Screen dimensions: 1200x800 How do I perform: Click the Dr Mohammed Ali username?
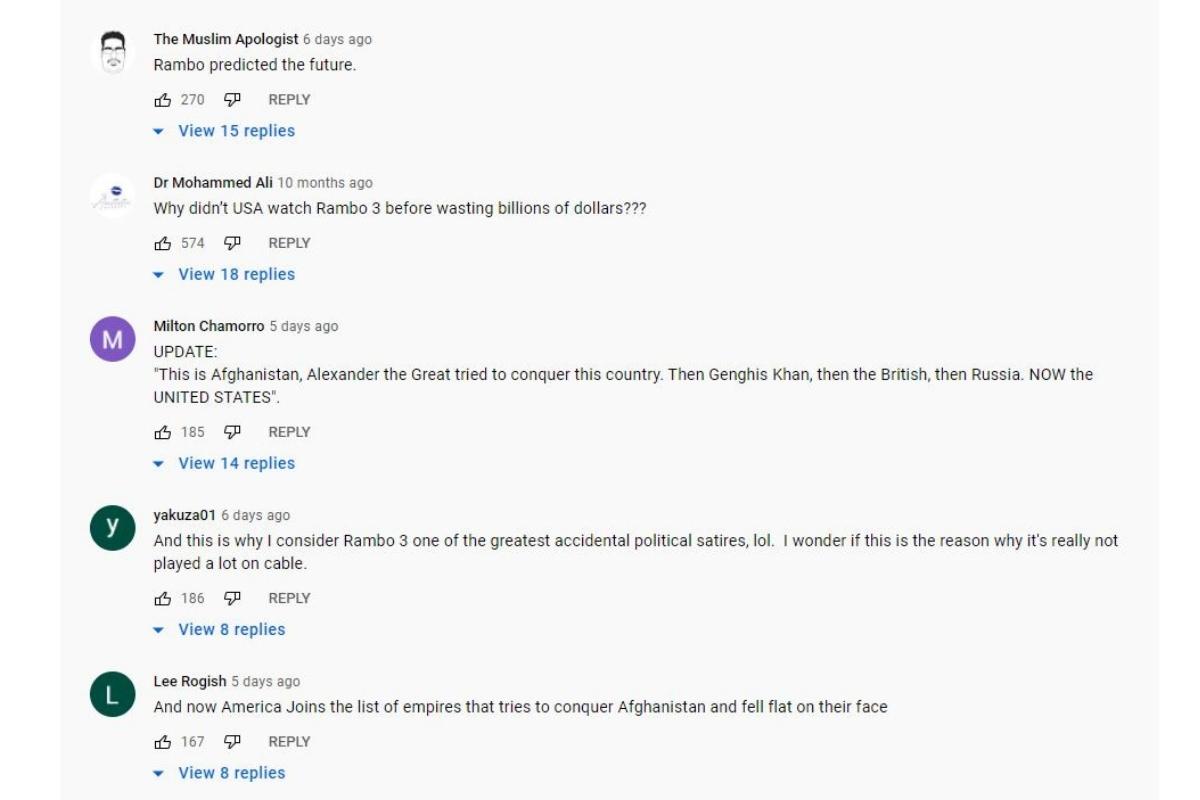[x=213, y=183]
